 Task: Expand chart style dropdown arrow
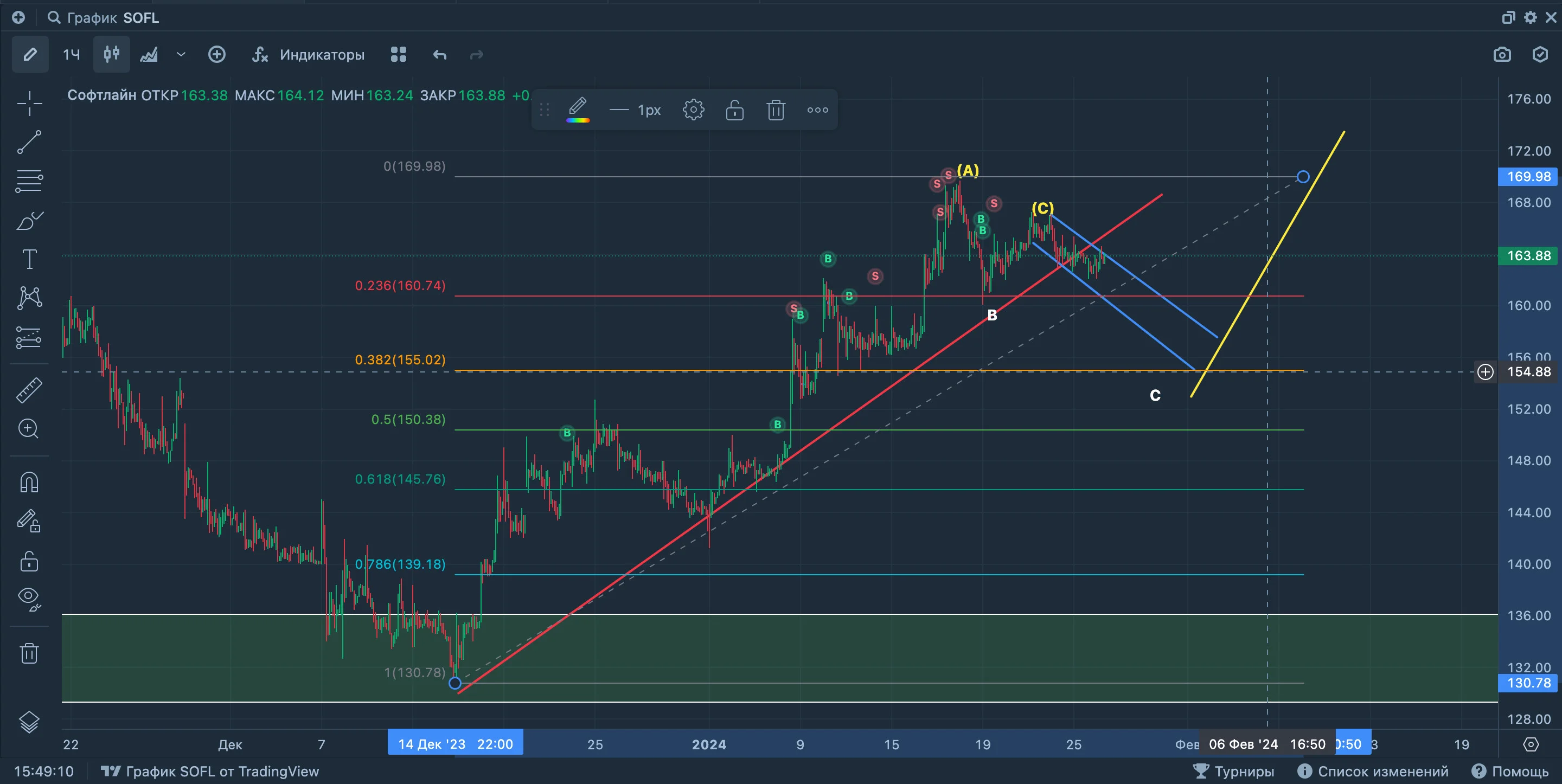coord(181,55)
